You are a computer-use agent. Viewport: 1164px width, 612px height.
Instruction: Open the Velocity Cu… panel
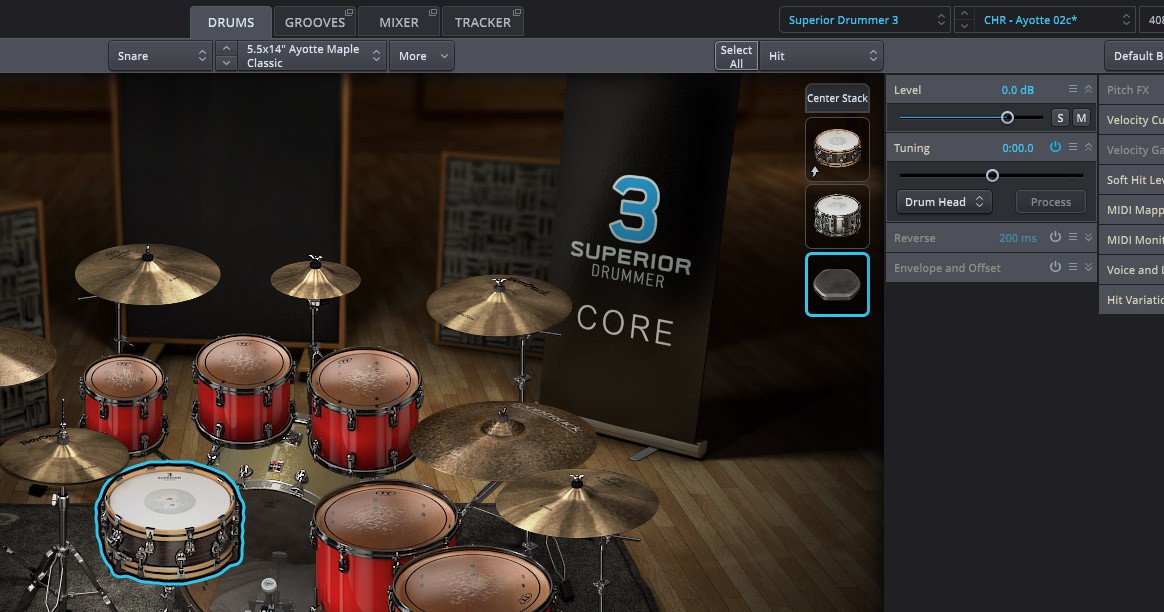(1131, 120)
